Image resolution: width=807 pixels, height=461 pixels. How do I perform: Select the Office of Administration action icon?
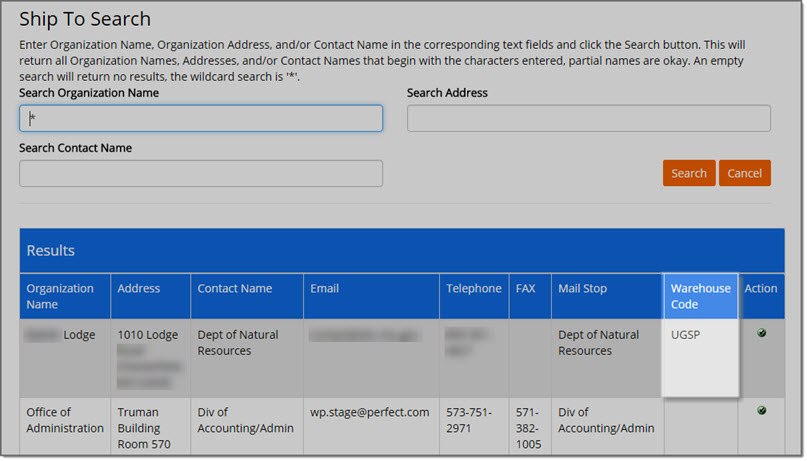click(x=762, y=410)
